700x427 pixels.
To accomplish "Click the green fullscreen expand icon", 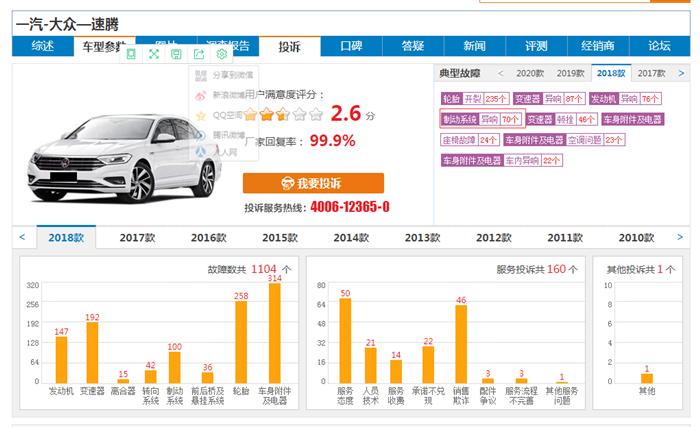I will point(154,54).
